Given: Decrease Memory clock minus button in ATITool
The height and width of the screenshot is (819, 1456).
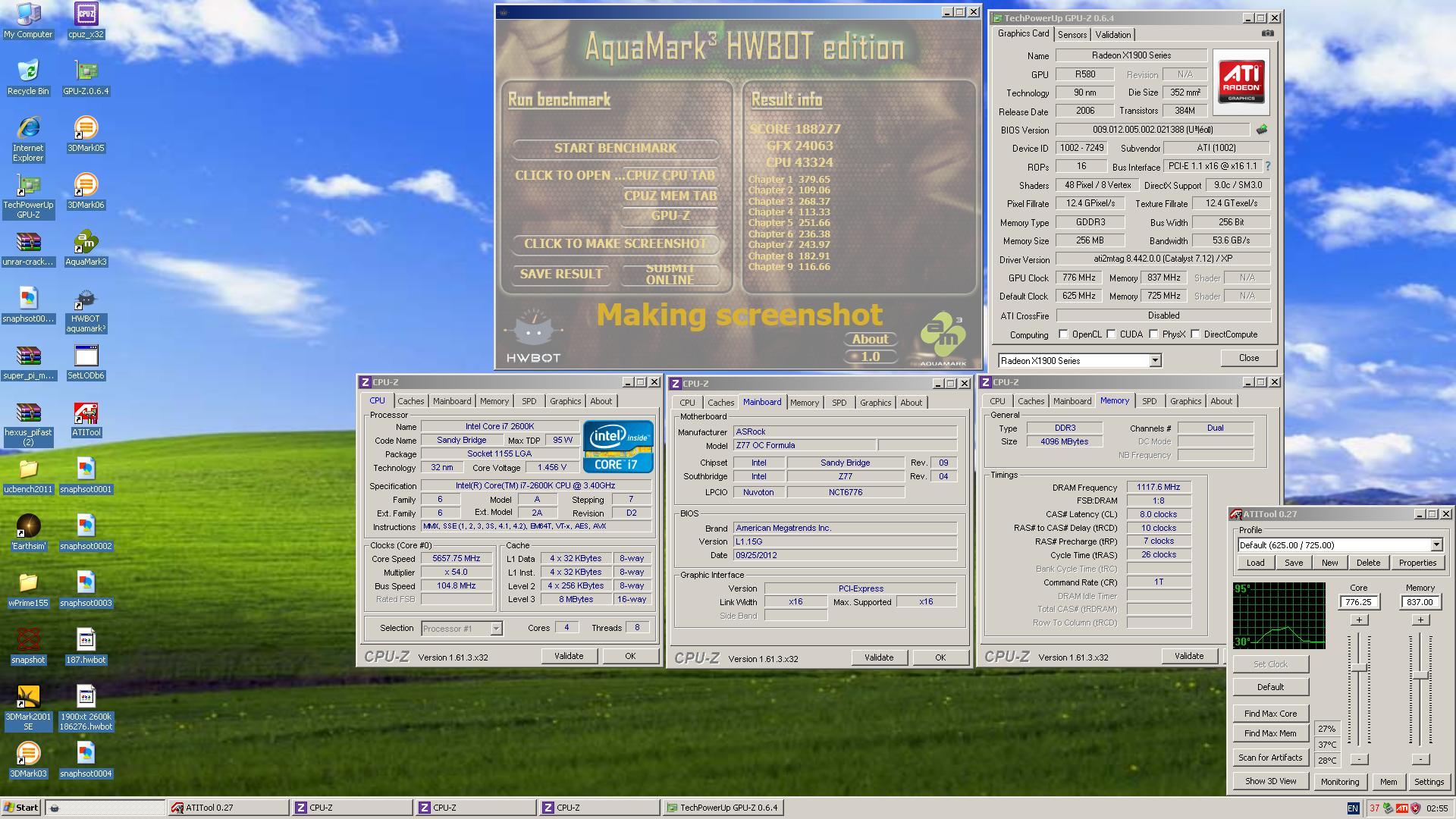Looking at the screenshot, I should [x=1420, y=759].
